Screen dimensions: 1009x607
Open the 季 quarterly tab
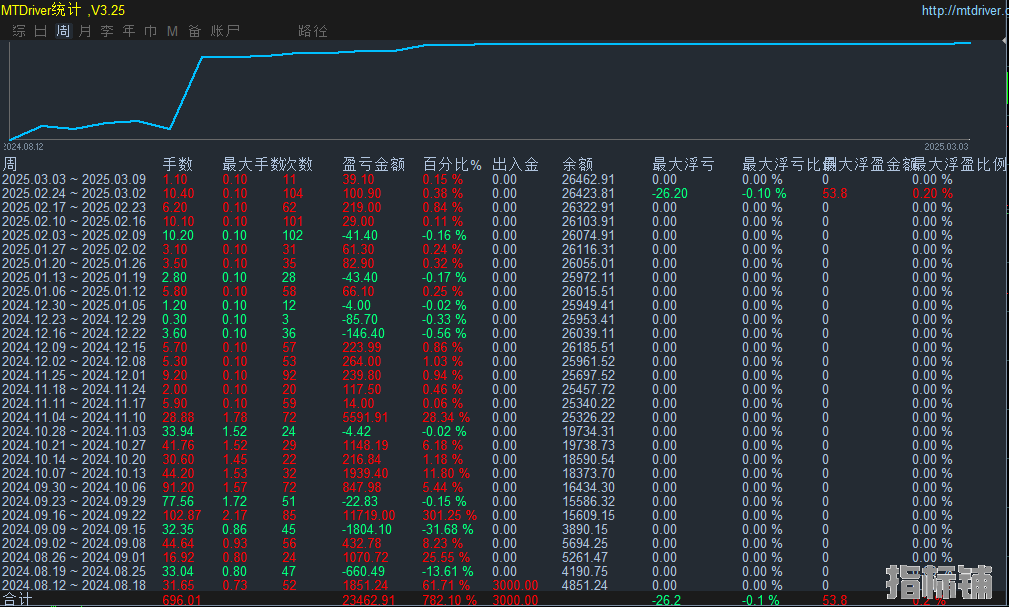click(x=107, y=31)
